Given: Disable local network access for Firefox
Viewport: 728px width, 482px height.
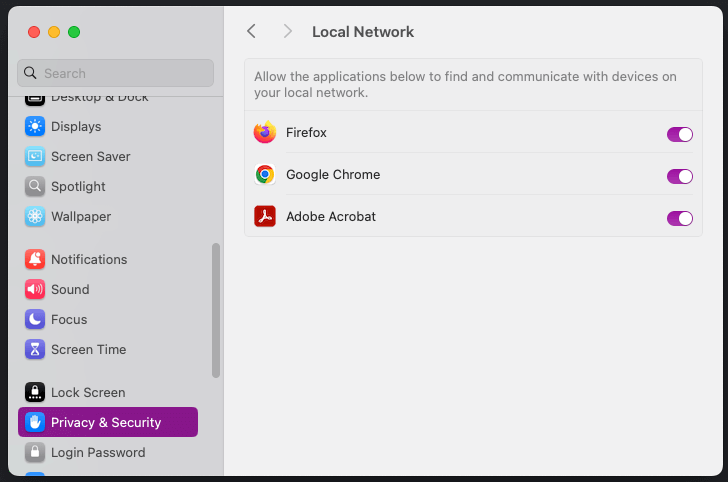Looking at the screenshot, I should [x=679, y=134].
